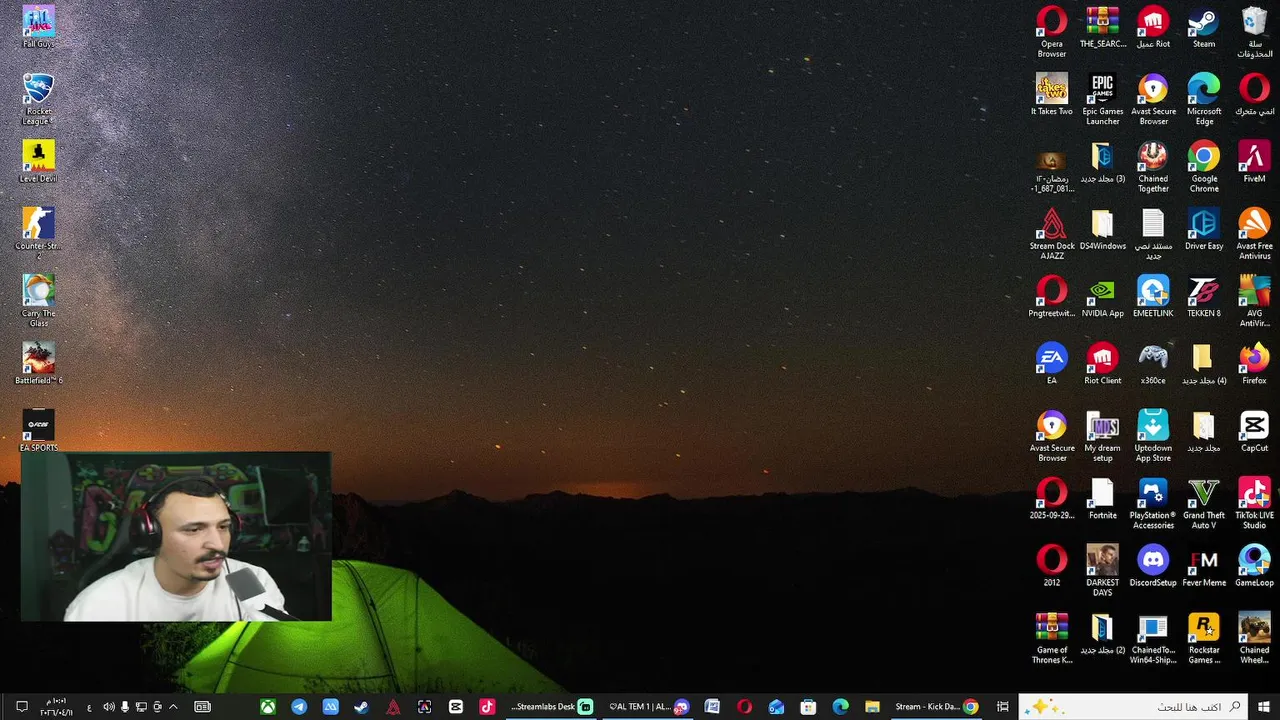The height and width of the screenshot is (720, 1280).
Task: Select the FiveM desktop icon
Action: click(x=1254, y=161)
